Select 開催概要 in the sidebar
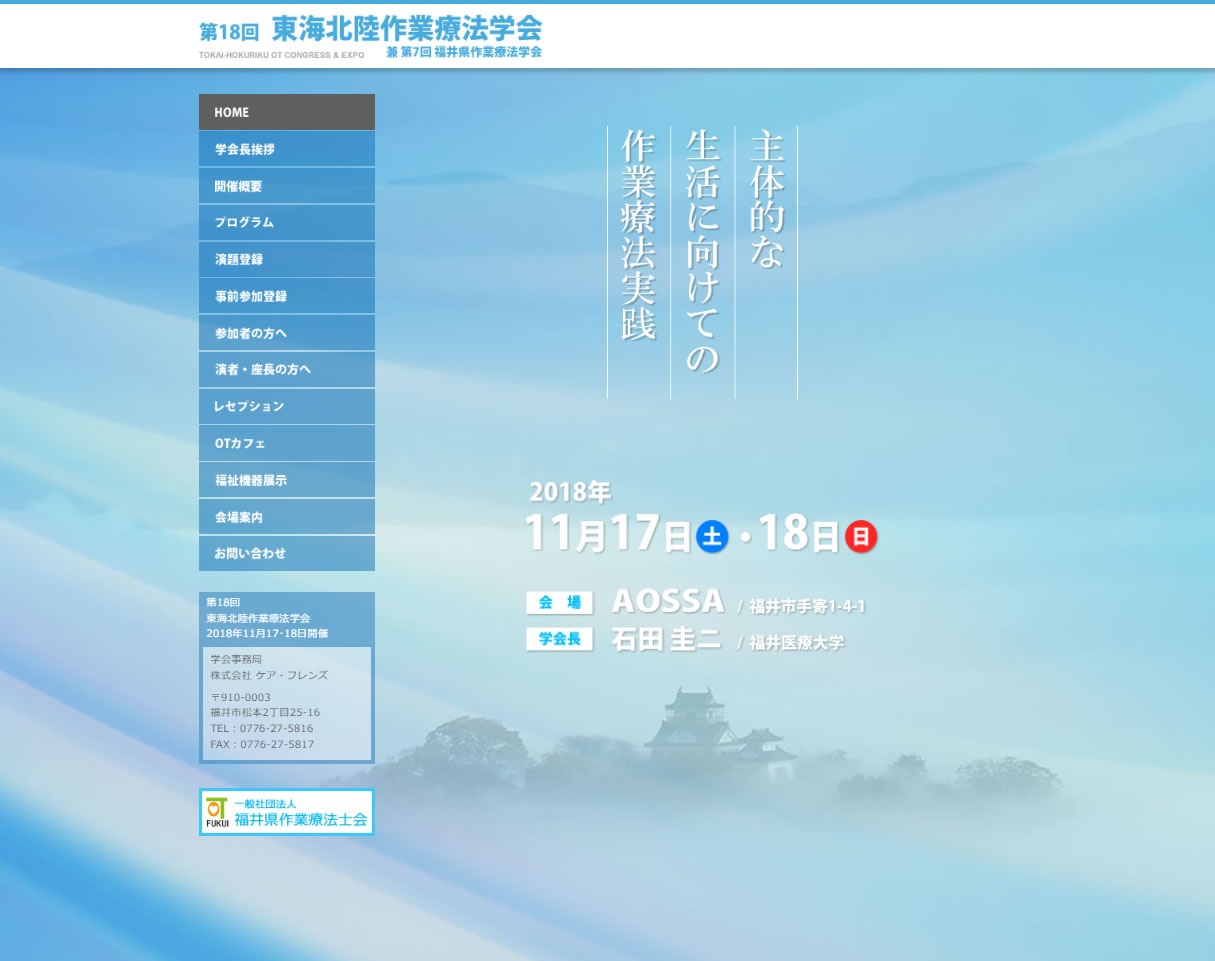Image resolution: width=1215 pixels, height=961 pixels. pos(286,186)
